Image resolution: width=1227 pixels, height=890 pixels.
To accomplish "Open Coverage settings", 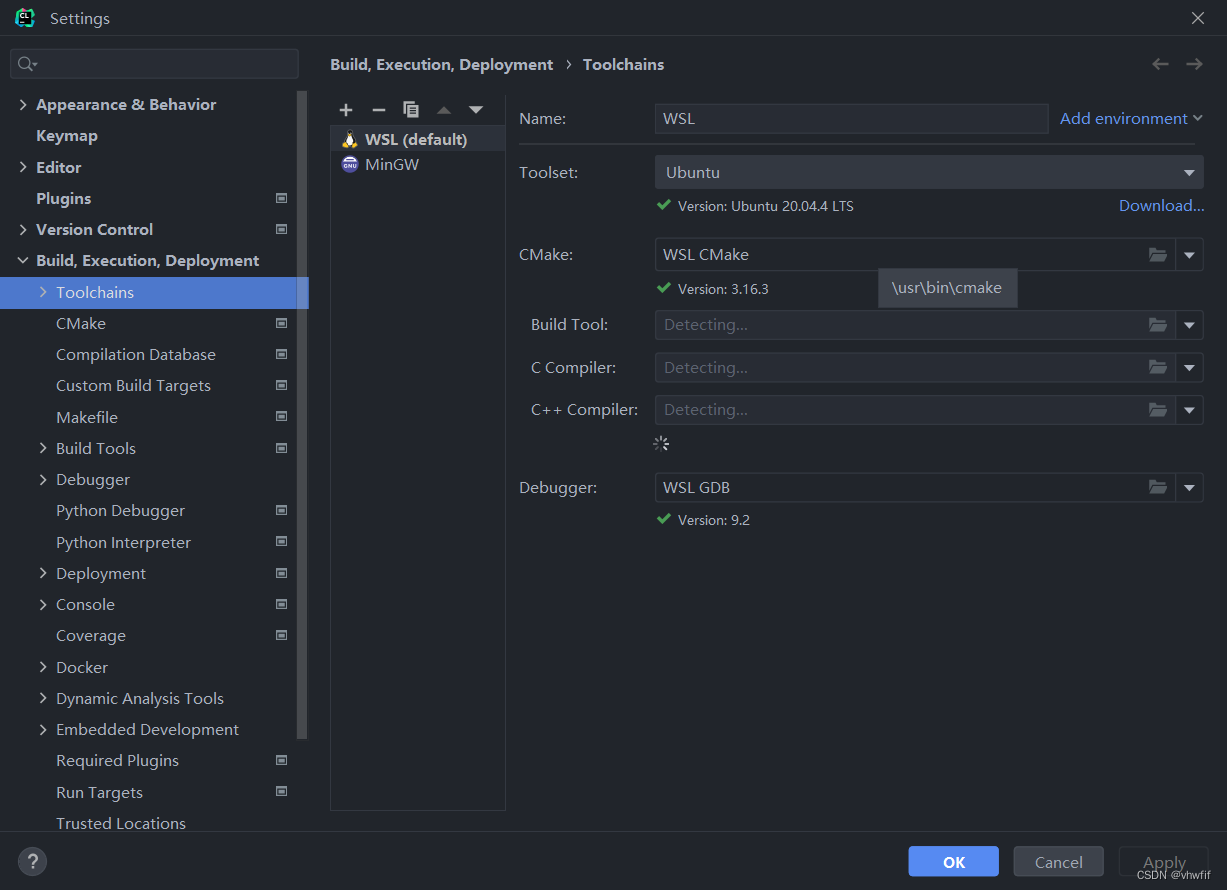I will point(91,636).
